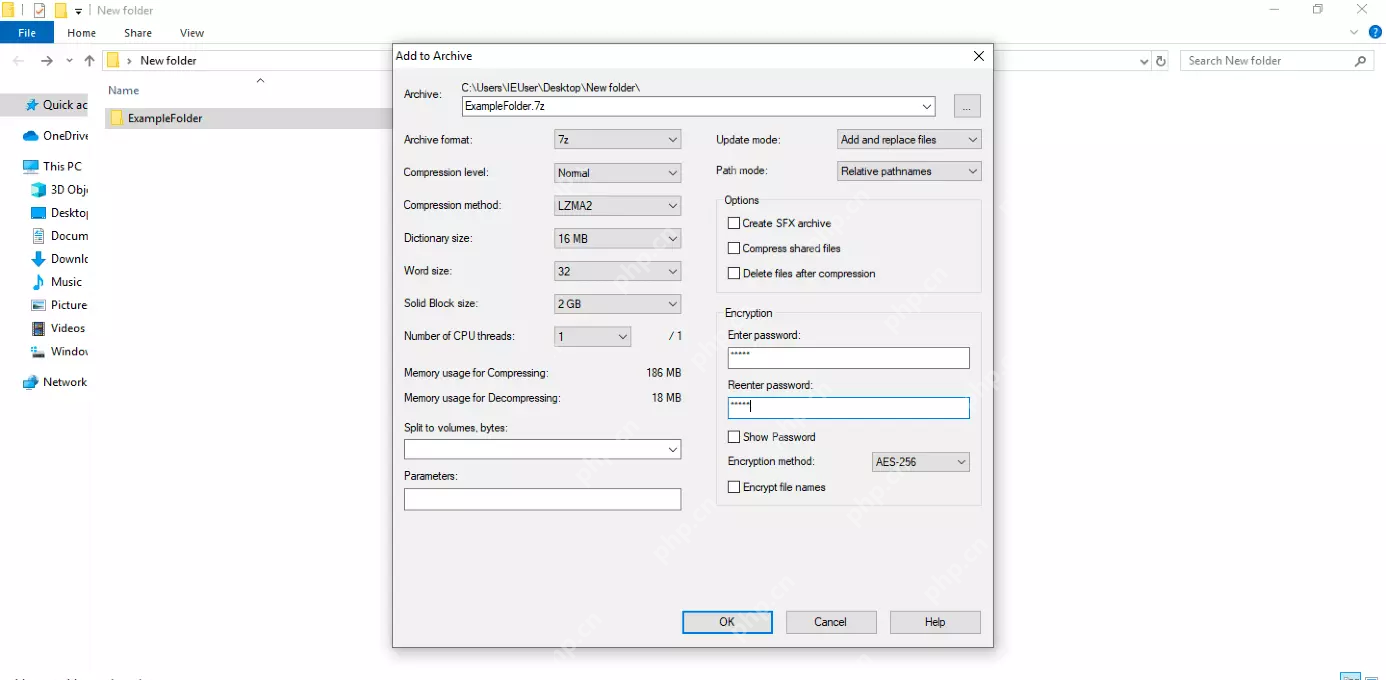Click the Videos film icon
This screenshot has height=680, width=1386.
(39, 328)
